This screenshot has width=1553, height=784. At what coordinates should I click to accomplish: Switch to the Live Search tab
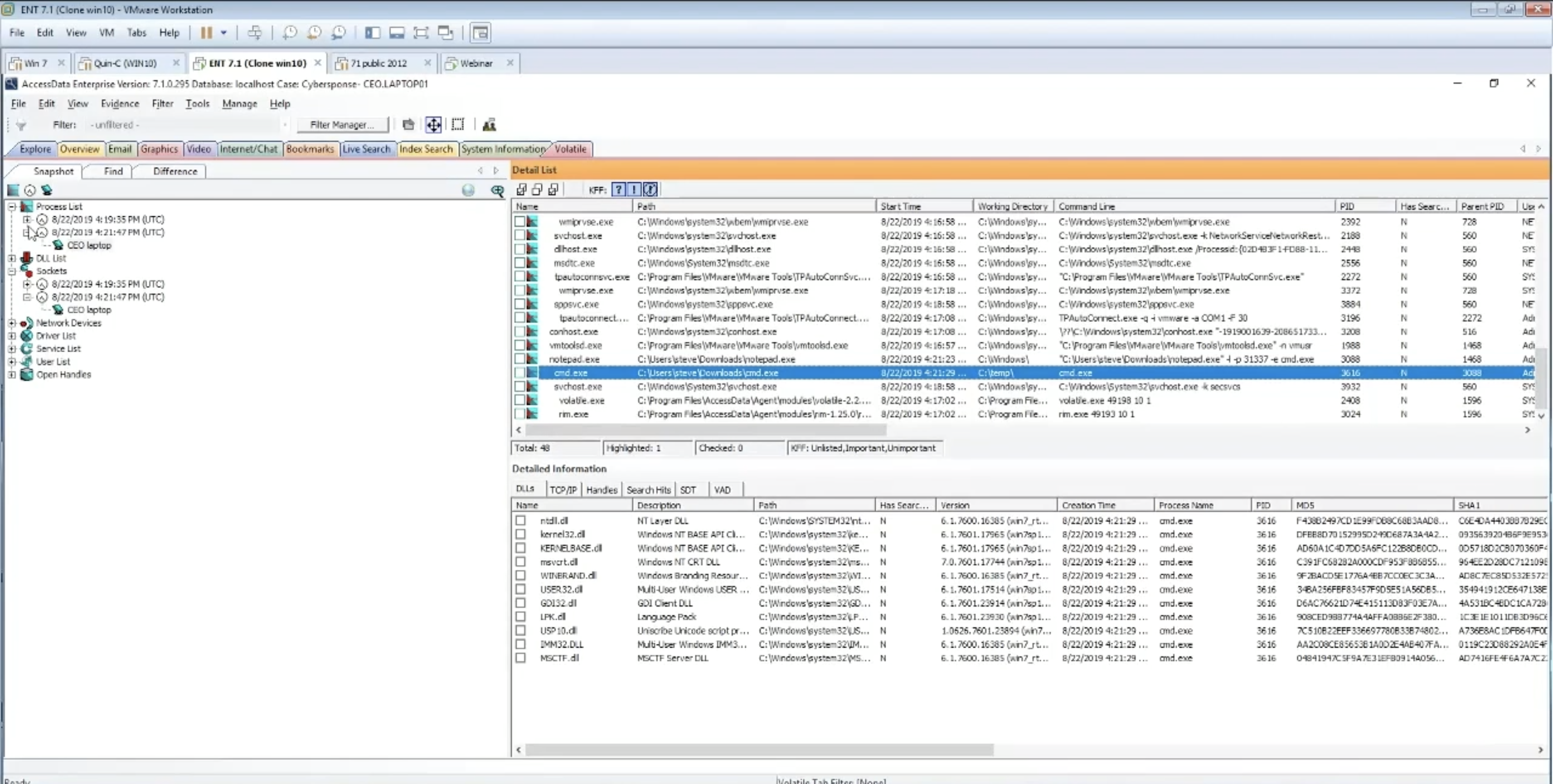tap(366, 149)
